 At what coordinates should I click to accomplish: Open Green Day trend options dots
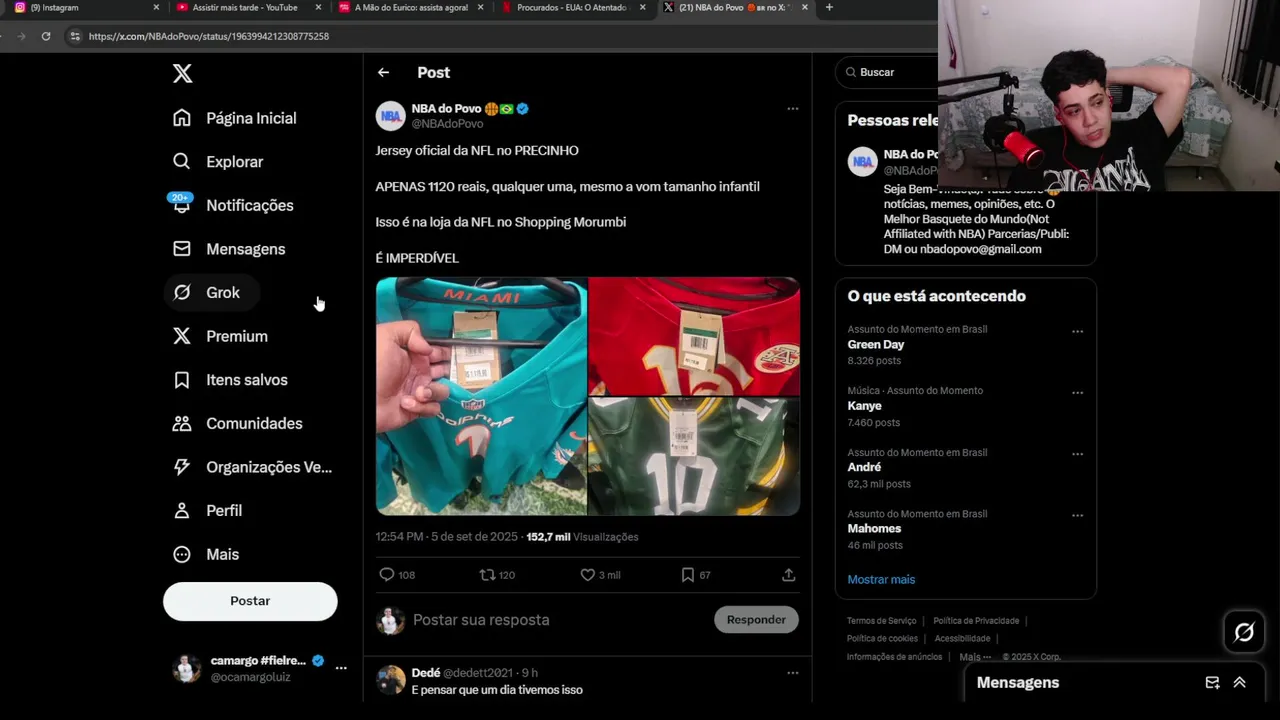point(1077,331)
